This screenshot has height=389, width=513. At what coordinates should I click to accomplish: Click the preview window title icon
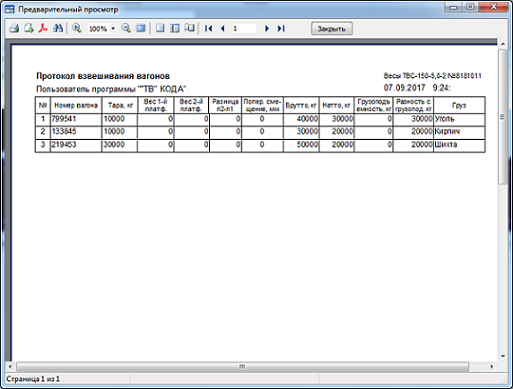click(x=9, y=9)
